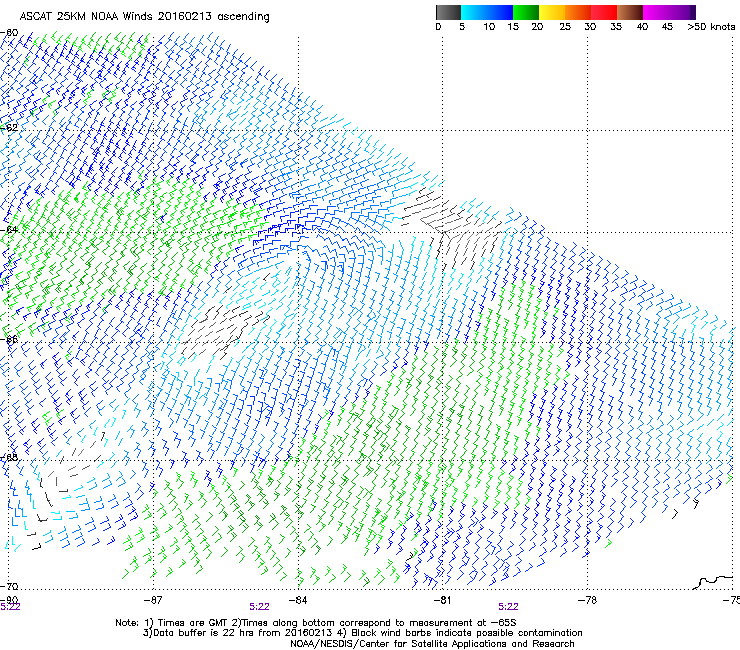Screen dimensions: 740x650
Task: Click the 'Times are GMT' note line
Action: click(315, 623)
